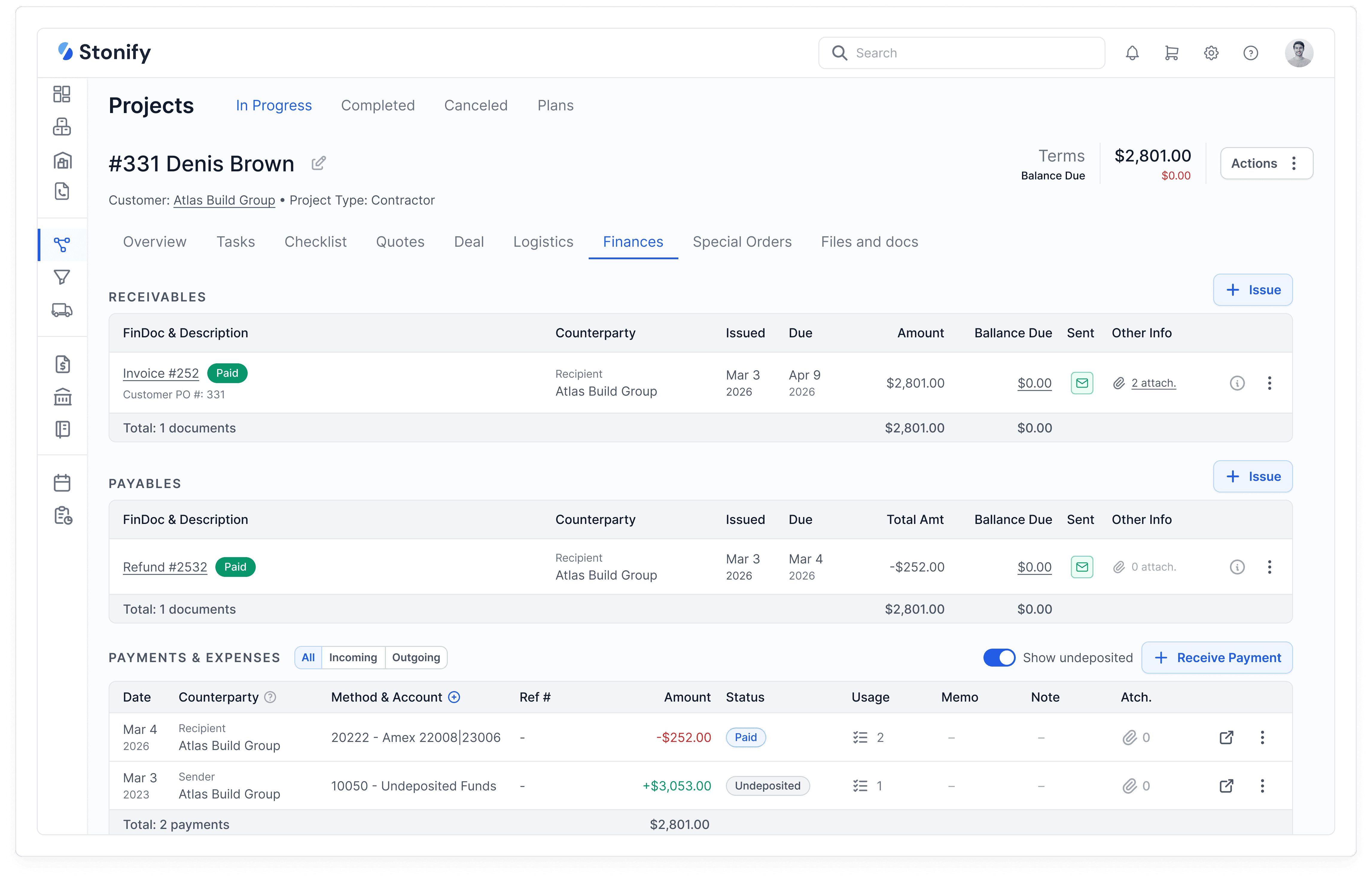Switch to the Special Orders tab
Viewport: 1372px width, 881px height.
click(x=742, y=241)
